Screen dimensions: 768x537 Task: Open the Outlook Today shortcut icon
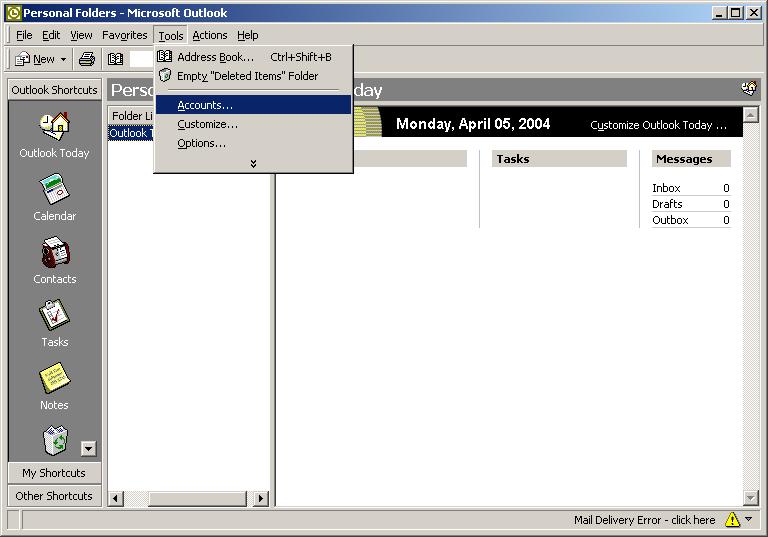[x=54, y=126]
